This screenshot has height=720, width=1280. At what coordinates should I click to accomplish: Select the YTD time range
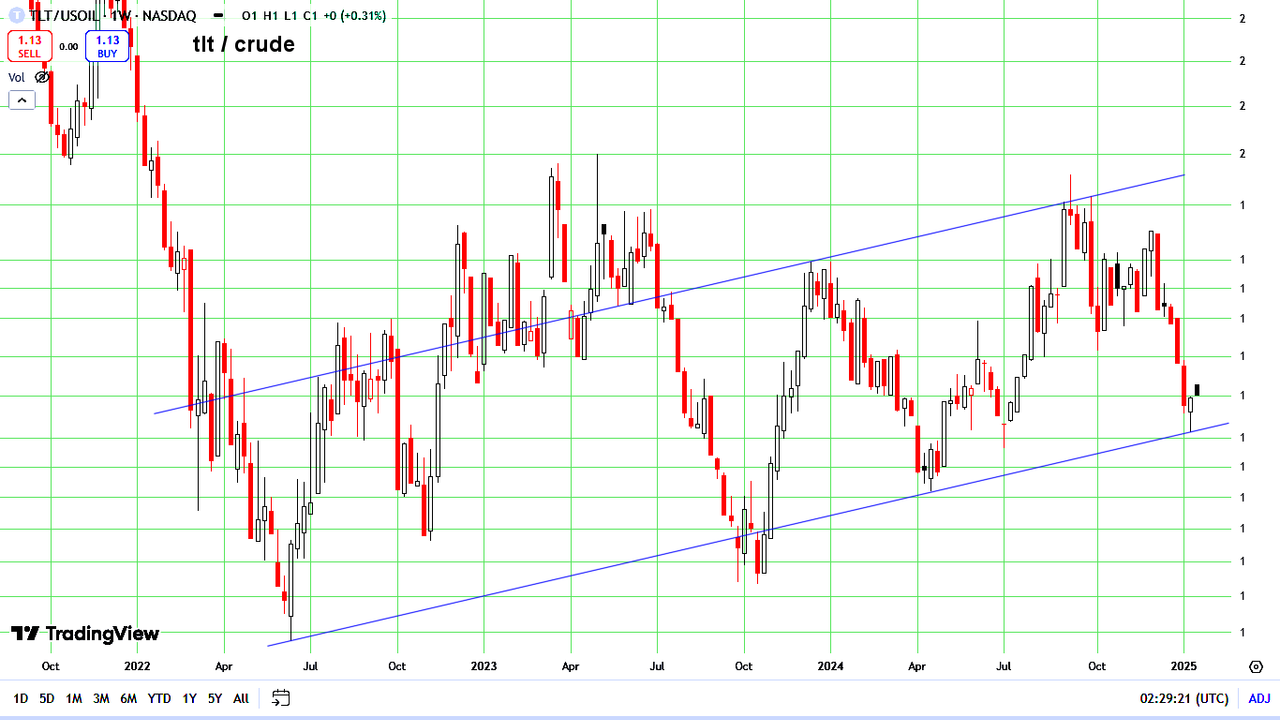[159, 698]
